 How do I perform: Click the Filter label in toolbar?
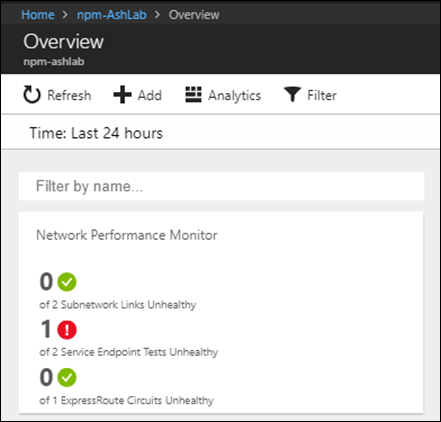pyautogui.click(x=322, y=95)
